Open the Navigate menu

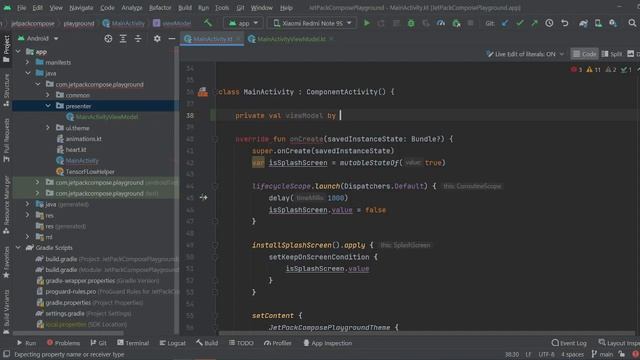click(81, 8)
